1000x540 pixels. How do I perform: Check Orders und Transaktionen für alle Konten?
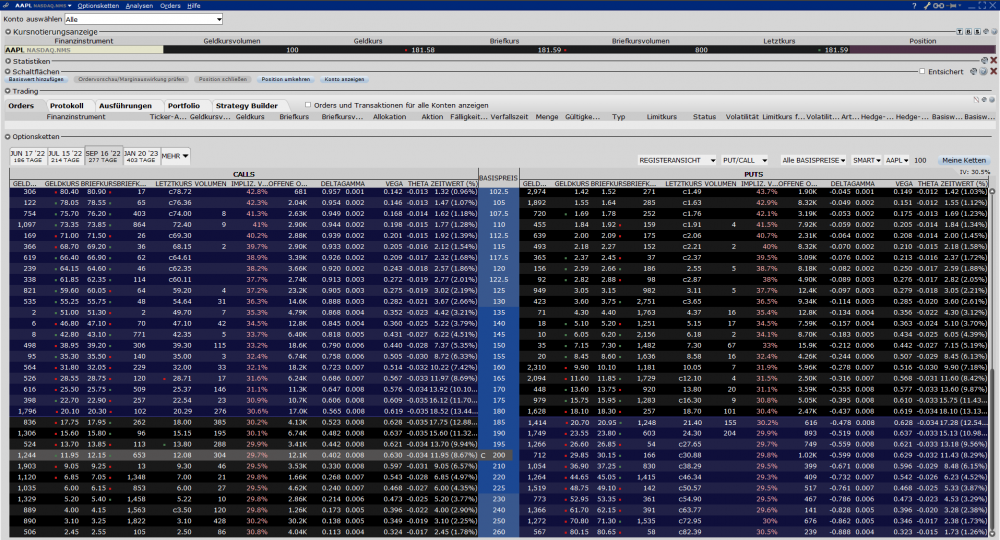[x=307, y=105]
